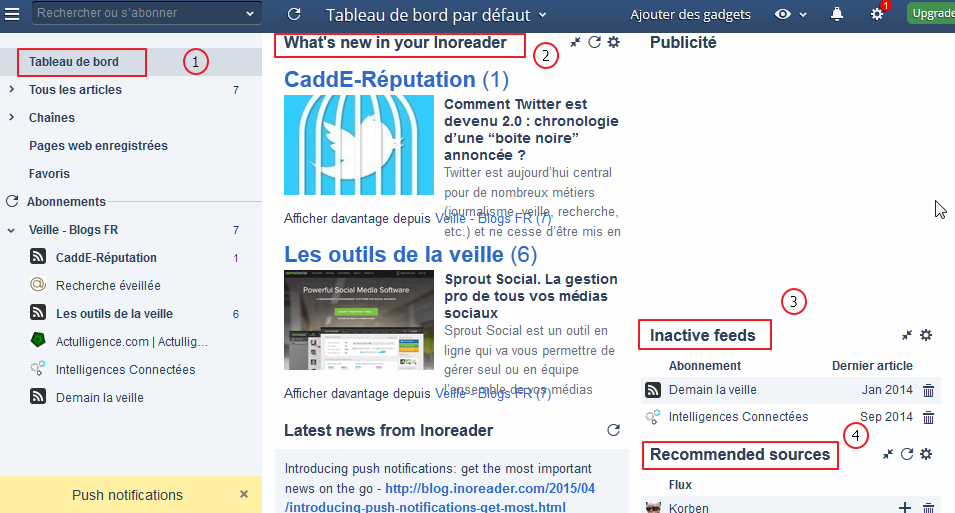Screen dimensions: 955x513
Task: Click the Upgrade button
Action: [931, 13]
